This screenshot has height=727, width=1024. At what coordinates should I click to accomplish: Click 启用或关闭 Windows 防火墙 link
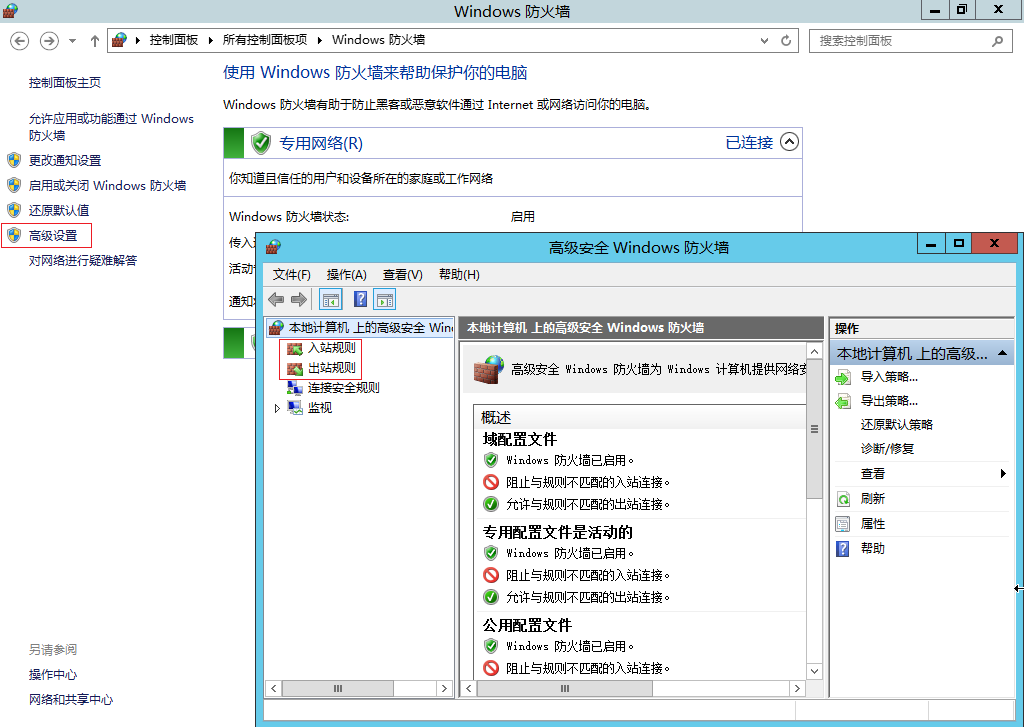pyautogui.click(x=107, y=185)
